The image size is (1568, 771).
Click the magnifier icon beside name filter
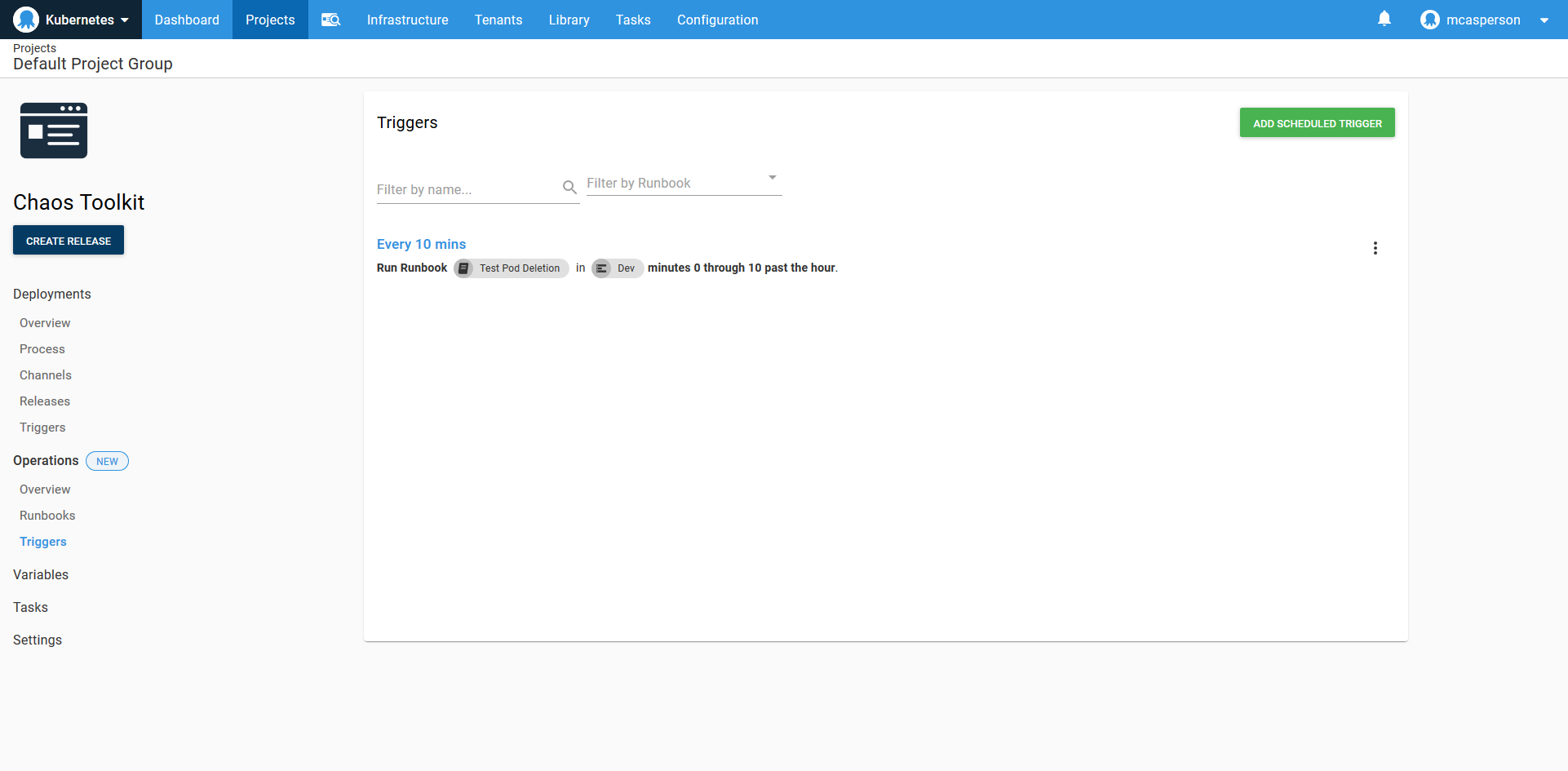point(569,188)
